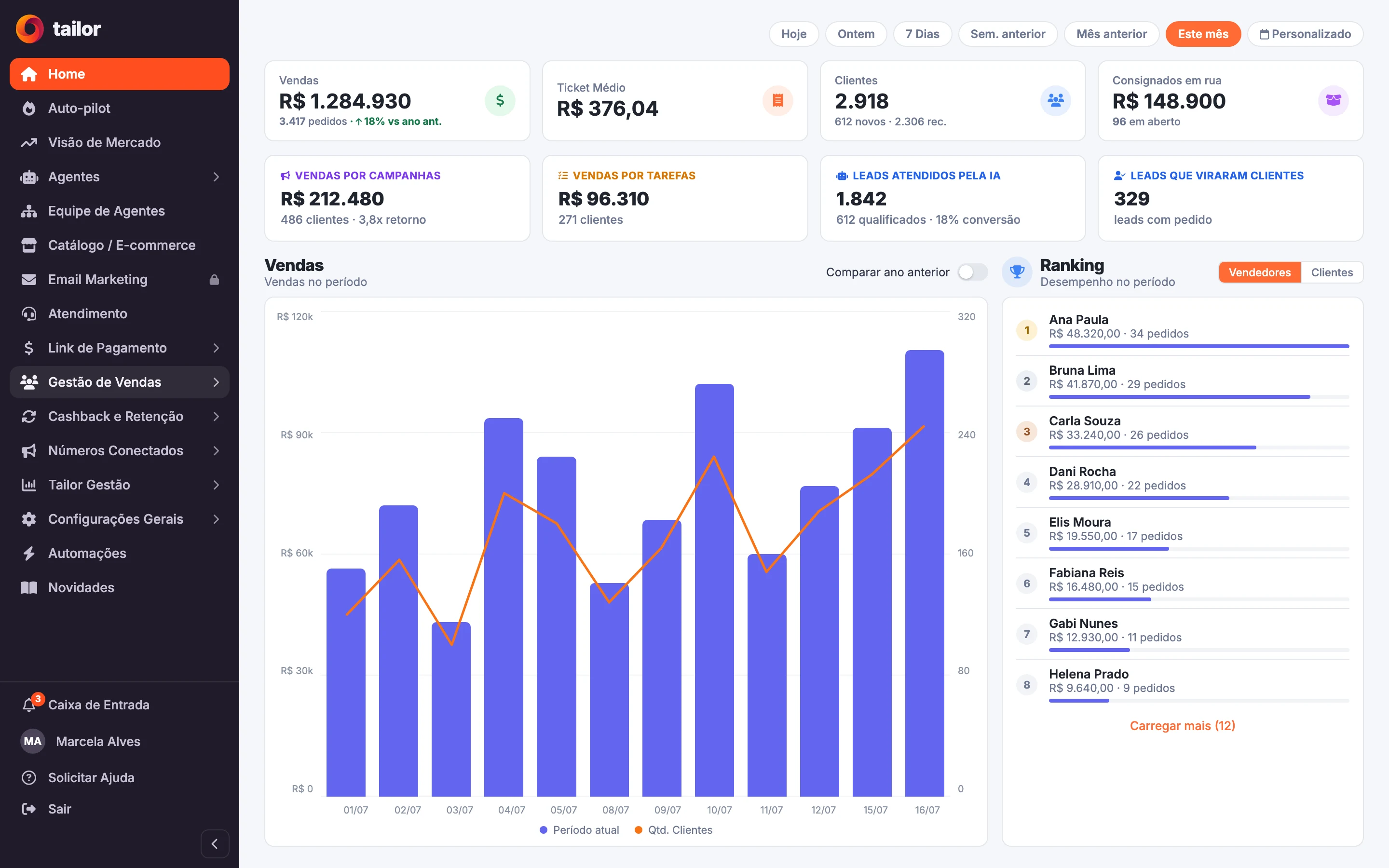
Task: Click the 10/07 sales bar
Action: click(714, 590)
